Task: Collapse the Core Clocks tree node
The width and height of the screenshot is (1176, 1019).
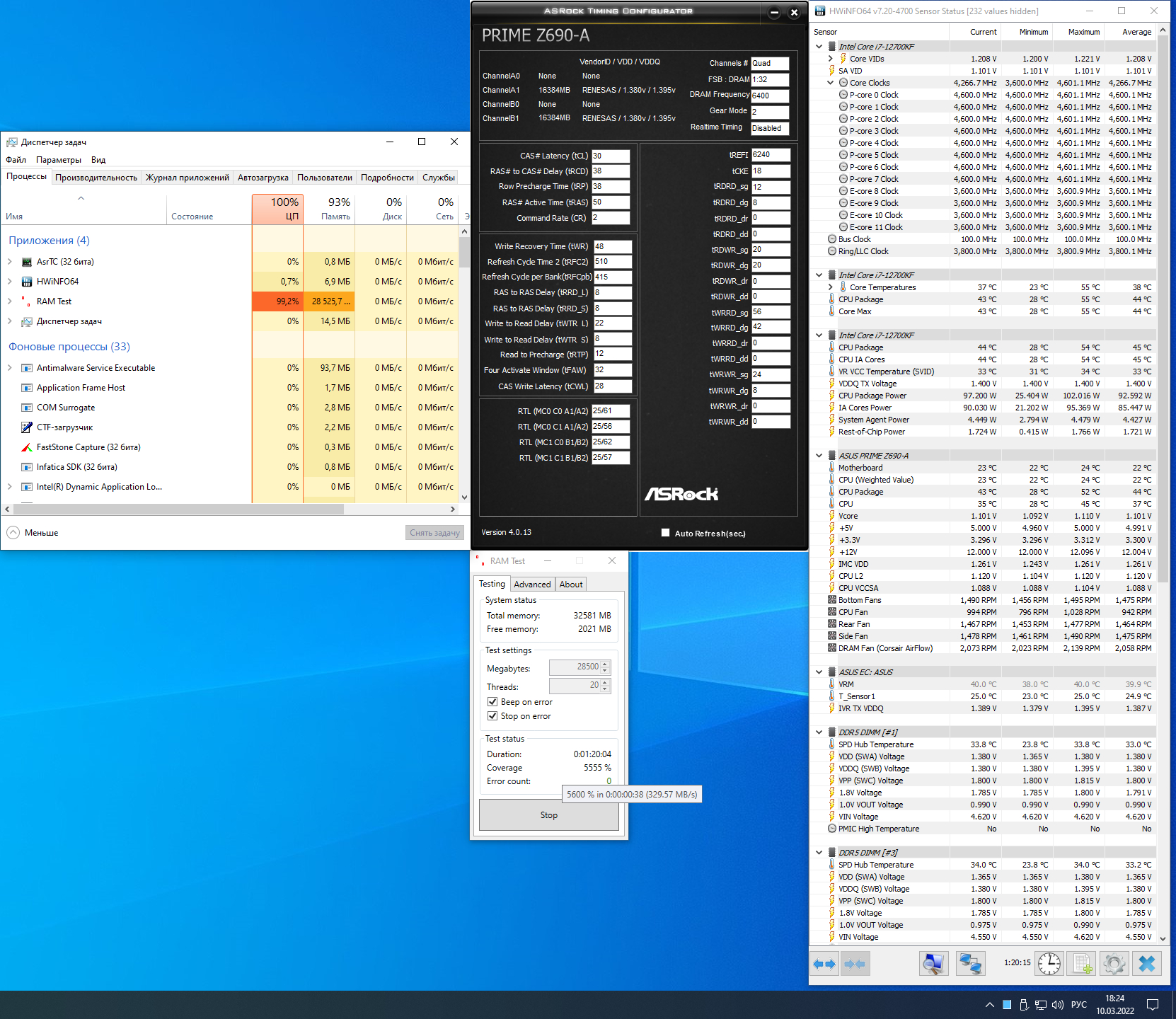Action: point(831,83)
